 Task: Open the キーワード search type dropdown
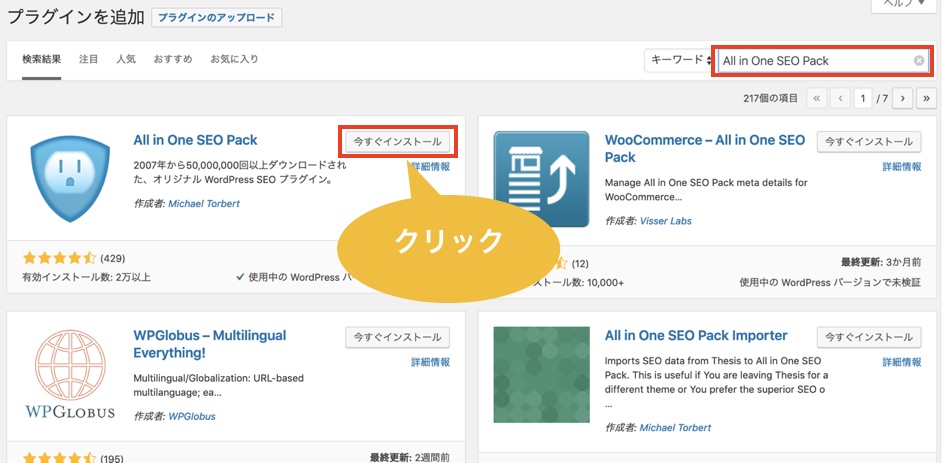pyautogui.click(x=679, y=60)
